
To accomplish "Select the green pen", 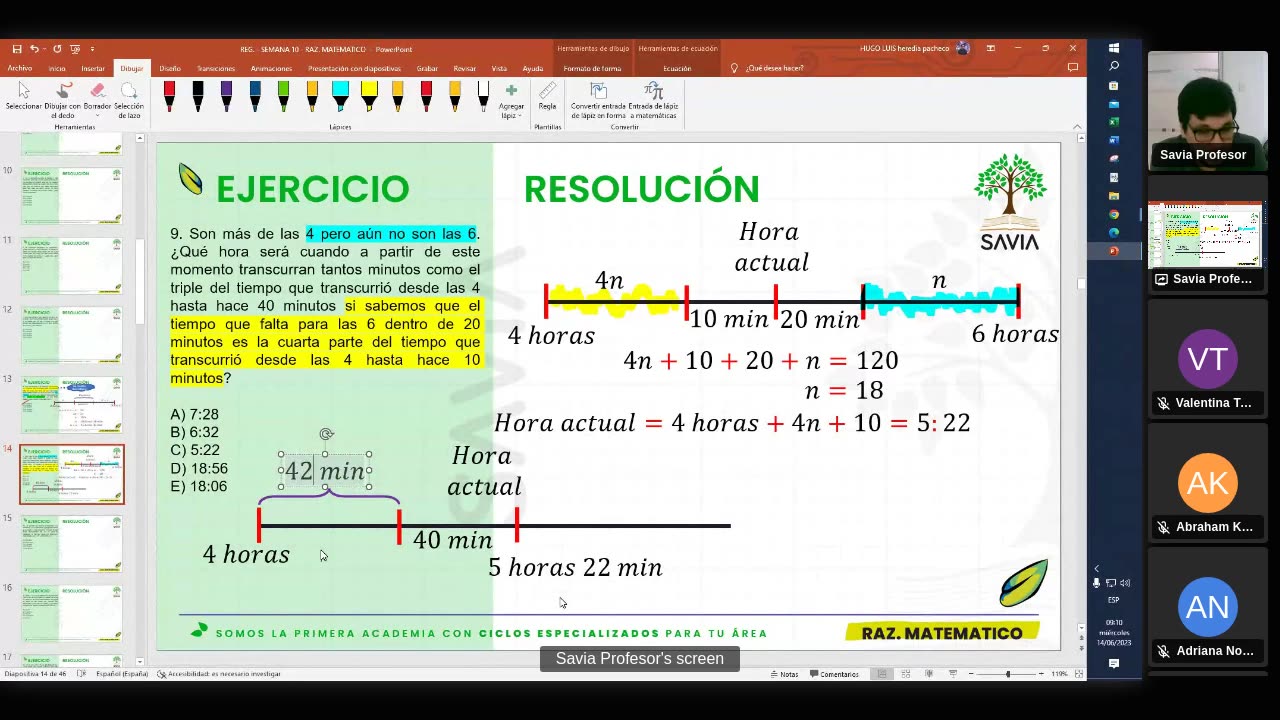I will [x=283, y=96].
